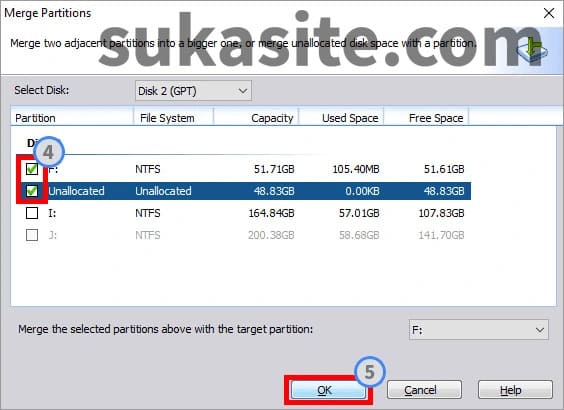Open the Select Disk dropdown

pos(193,91)
